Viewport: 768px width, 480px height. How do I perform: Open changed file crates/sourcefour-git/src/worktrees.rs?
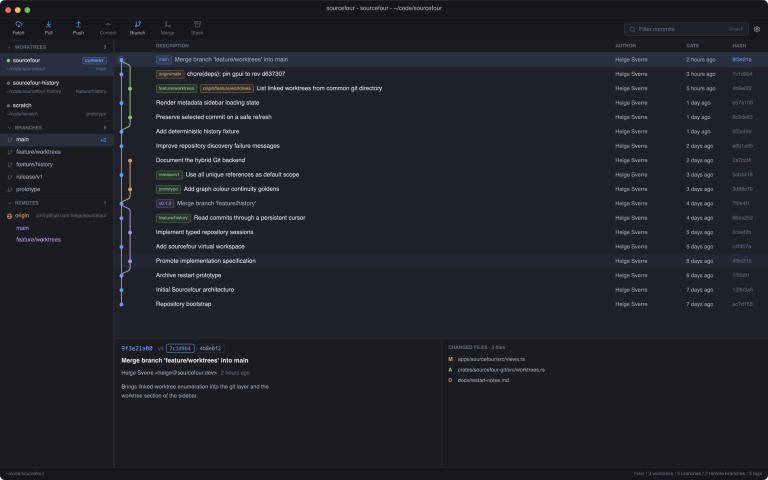click(501, 370)
